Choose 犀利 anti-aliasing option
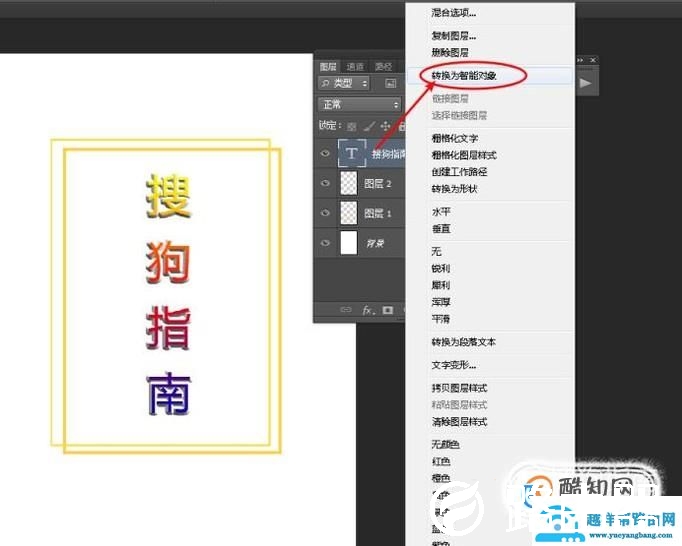The image size is (682, 546). [441, 285]
